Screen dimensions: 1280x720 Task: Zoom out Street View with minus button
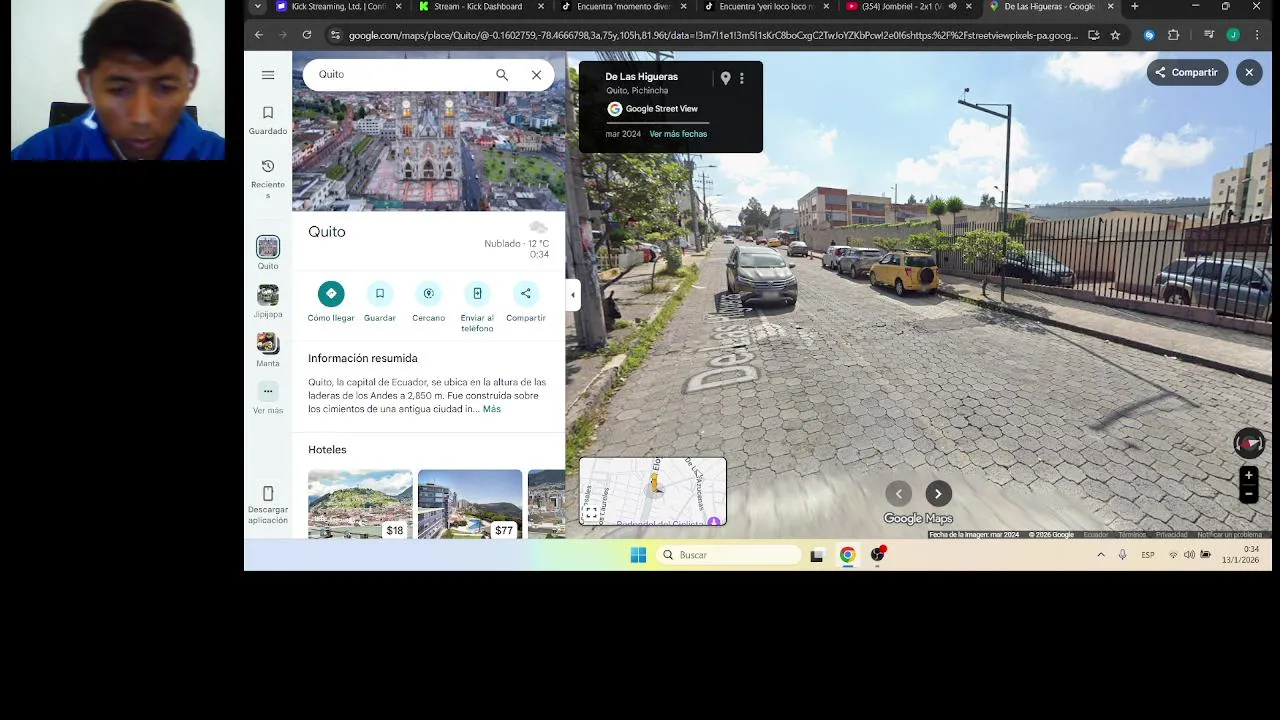[x=1248, y=494]
